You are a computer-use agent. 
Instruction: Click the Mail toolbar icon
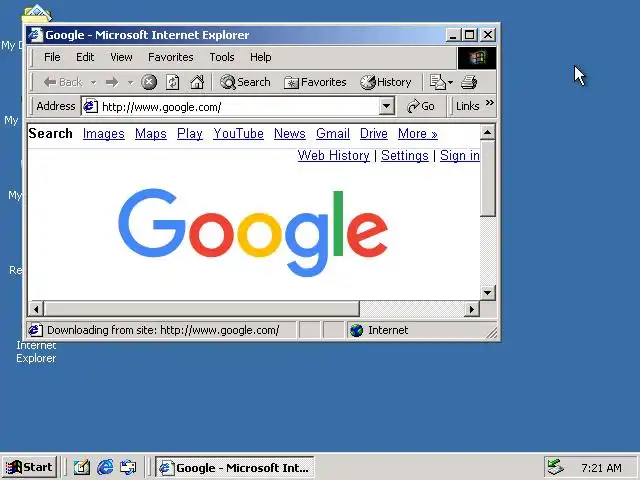pyautogui.click(x=438, y=82)
